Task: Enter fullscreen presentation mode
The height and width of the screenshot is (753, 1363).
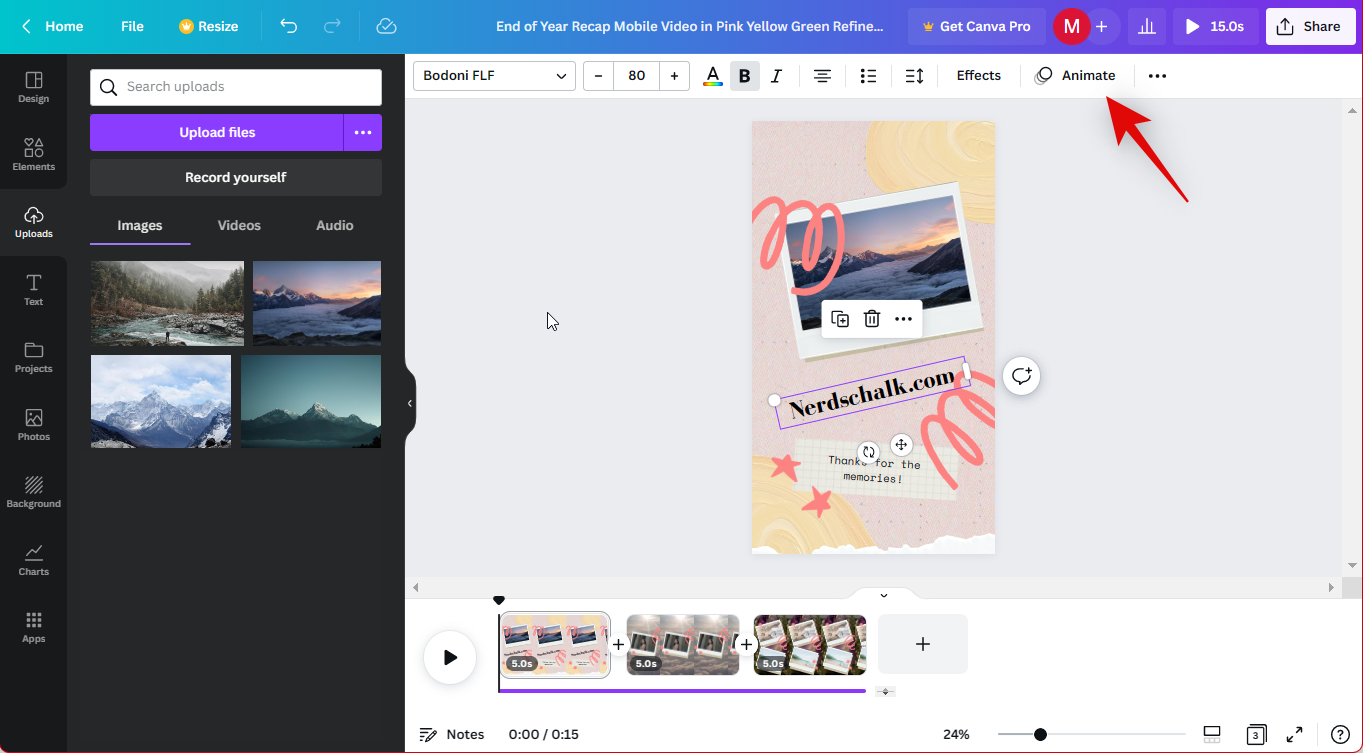Action: [1294, 734]
